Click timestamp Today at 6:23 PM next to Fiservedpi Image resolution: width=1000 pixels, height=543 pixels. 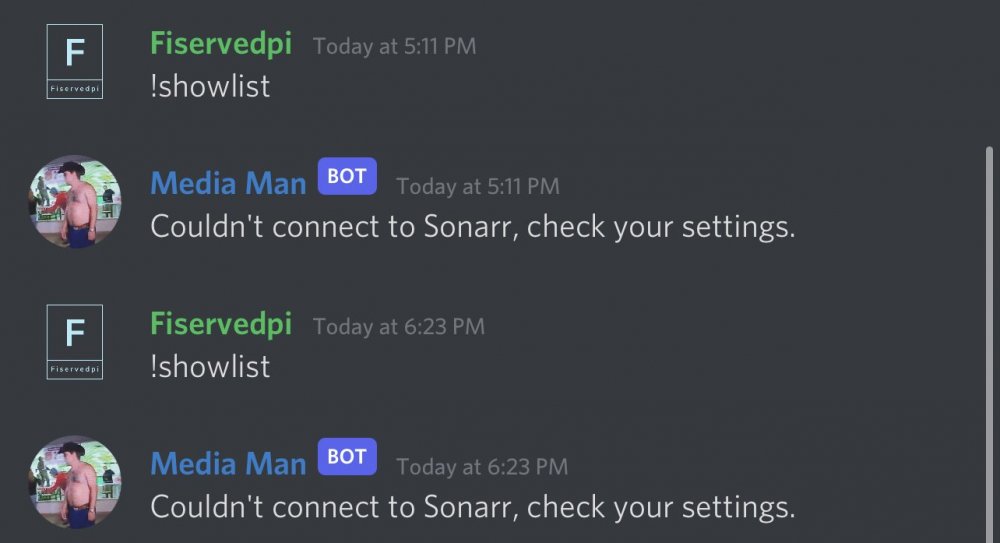point(399,327)
